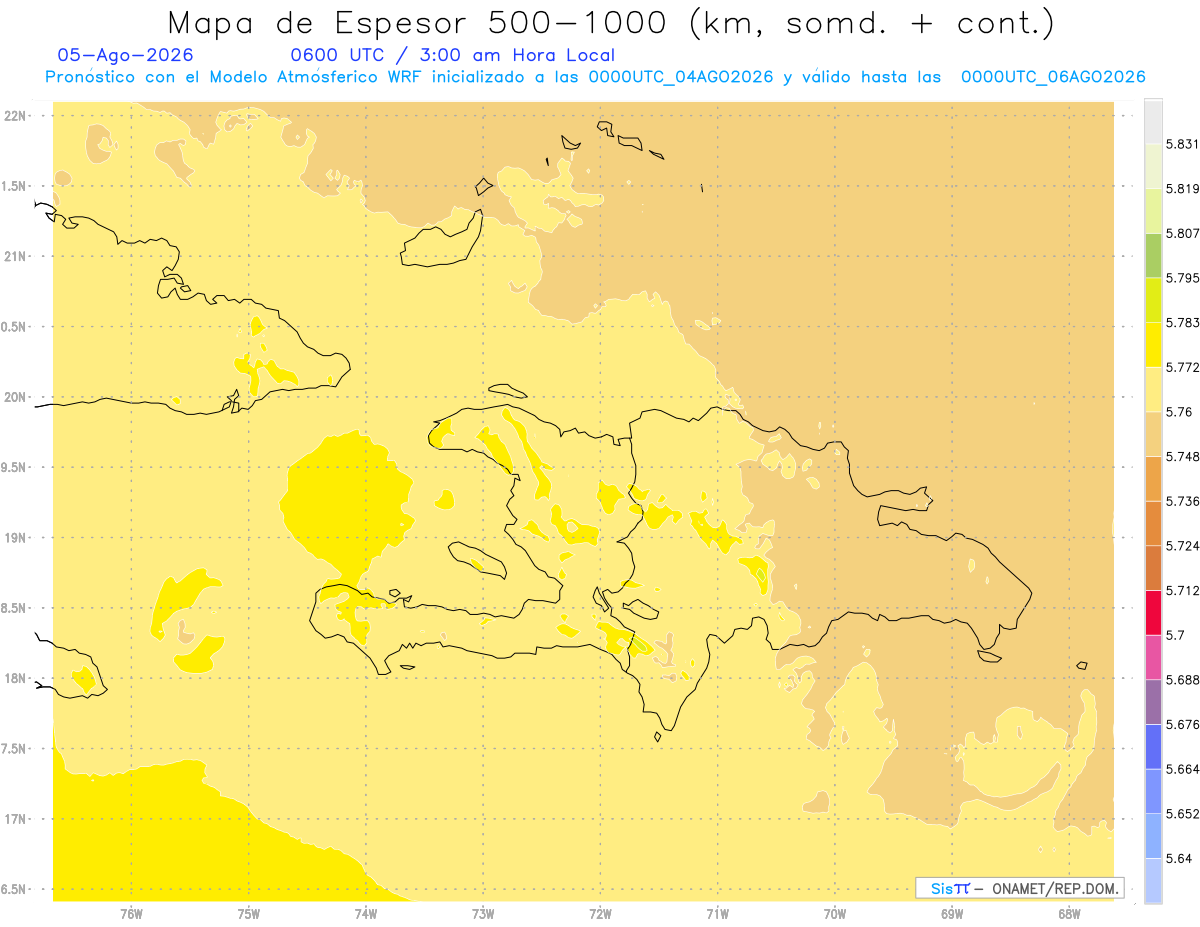
Task: Click the bright yellow segment between 5.783 and 5.772
Action: tap(1153, 344)
